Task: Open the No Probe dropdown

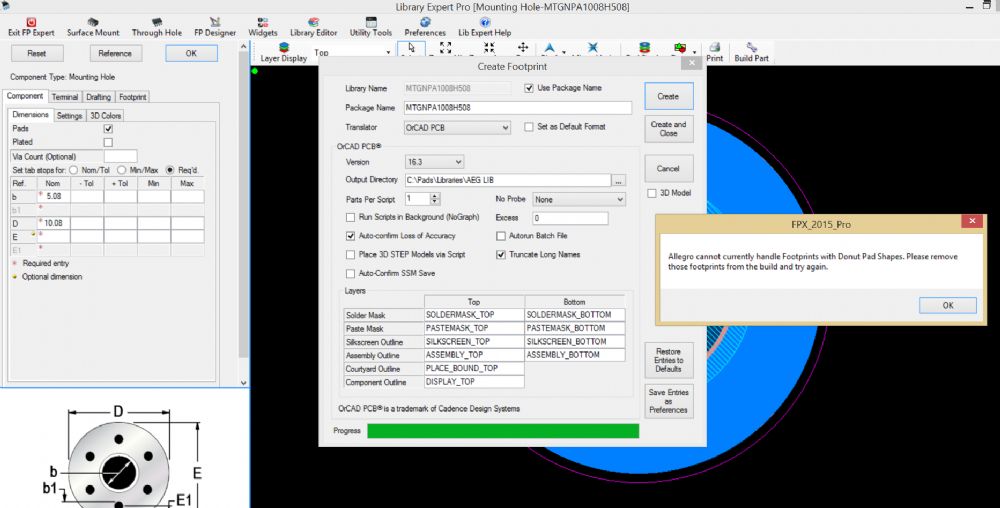Action: (578, 200)
